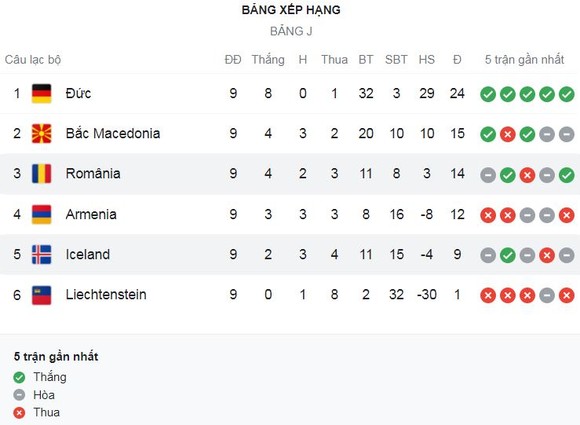Open the Đức team link

point(78,93)
